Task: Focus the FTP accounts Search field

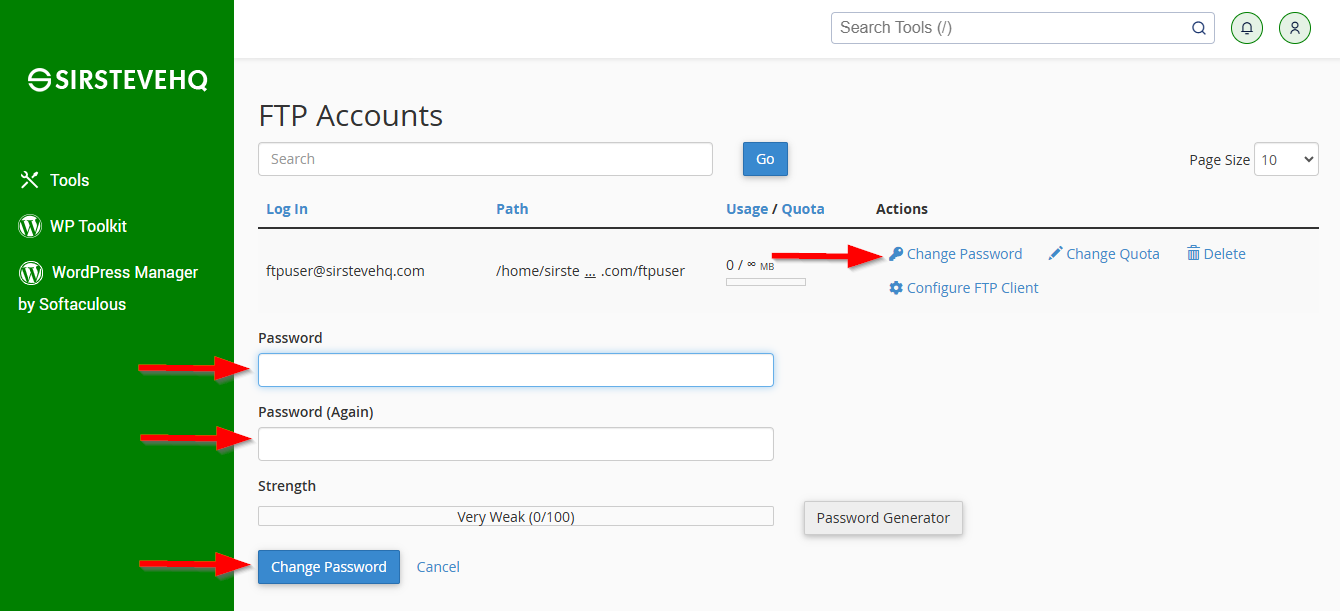Action: point(485,159)
